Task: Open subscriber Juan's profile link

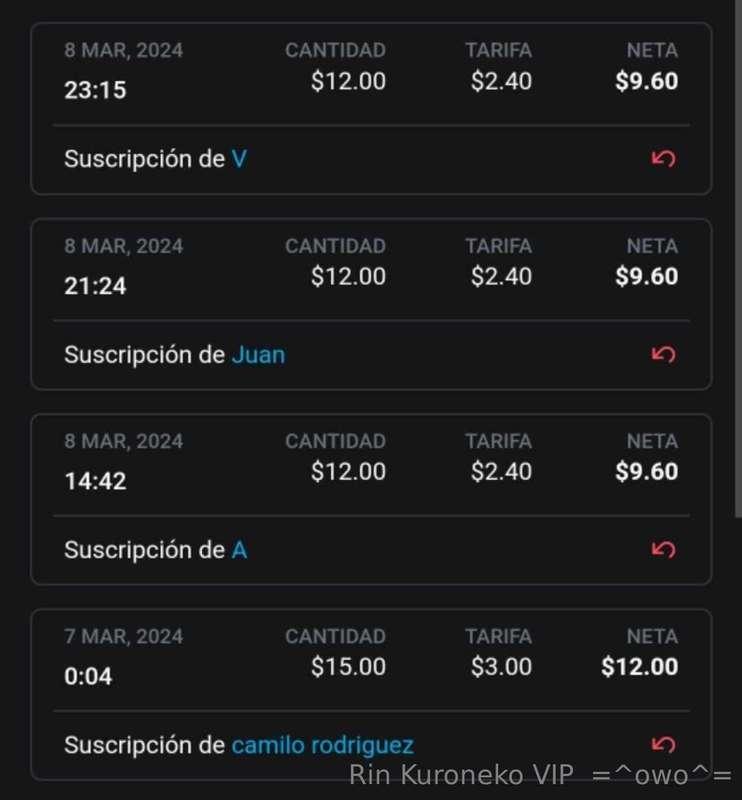Action: pyautogui.click(x=258, y=355)
